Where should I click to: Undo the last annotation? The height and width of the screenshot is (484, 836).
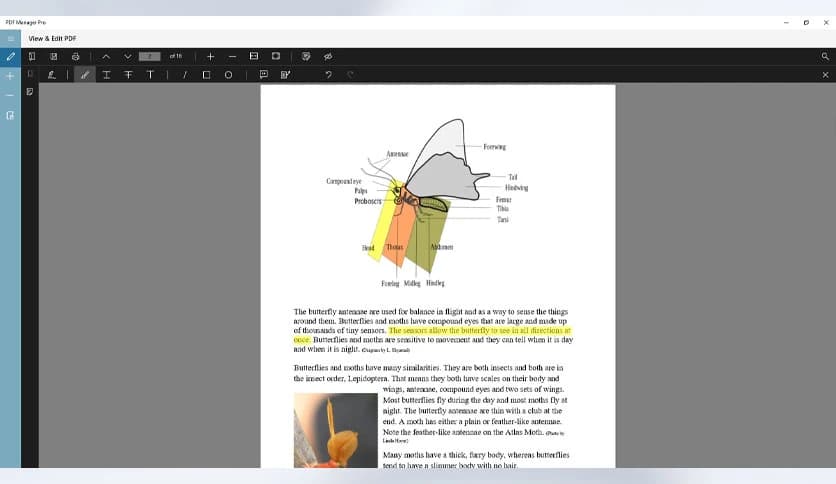tap(328, 74)
